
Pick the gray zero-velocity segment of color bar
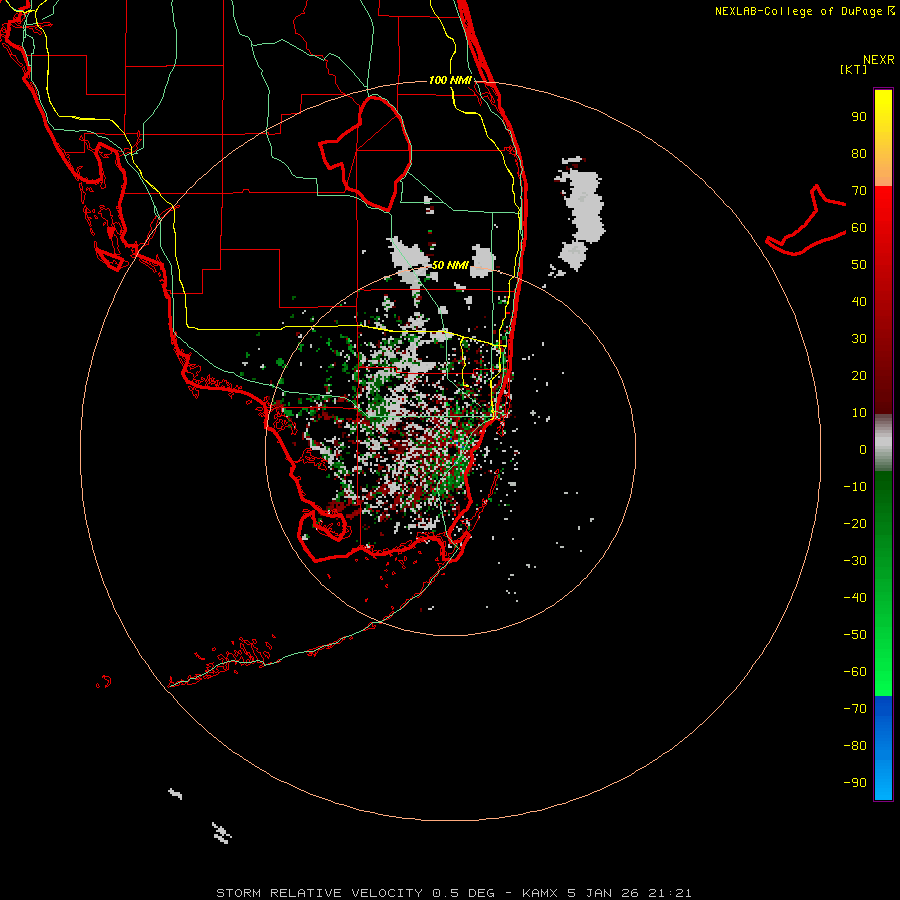click(x=883, y=443)
